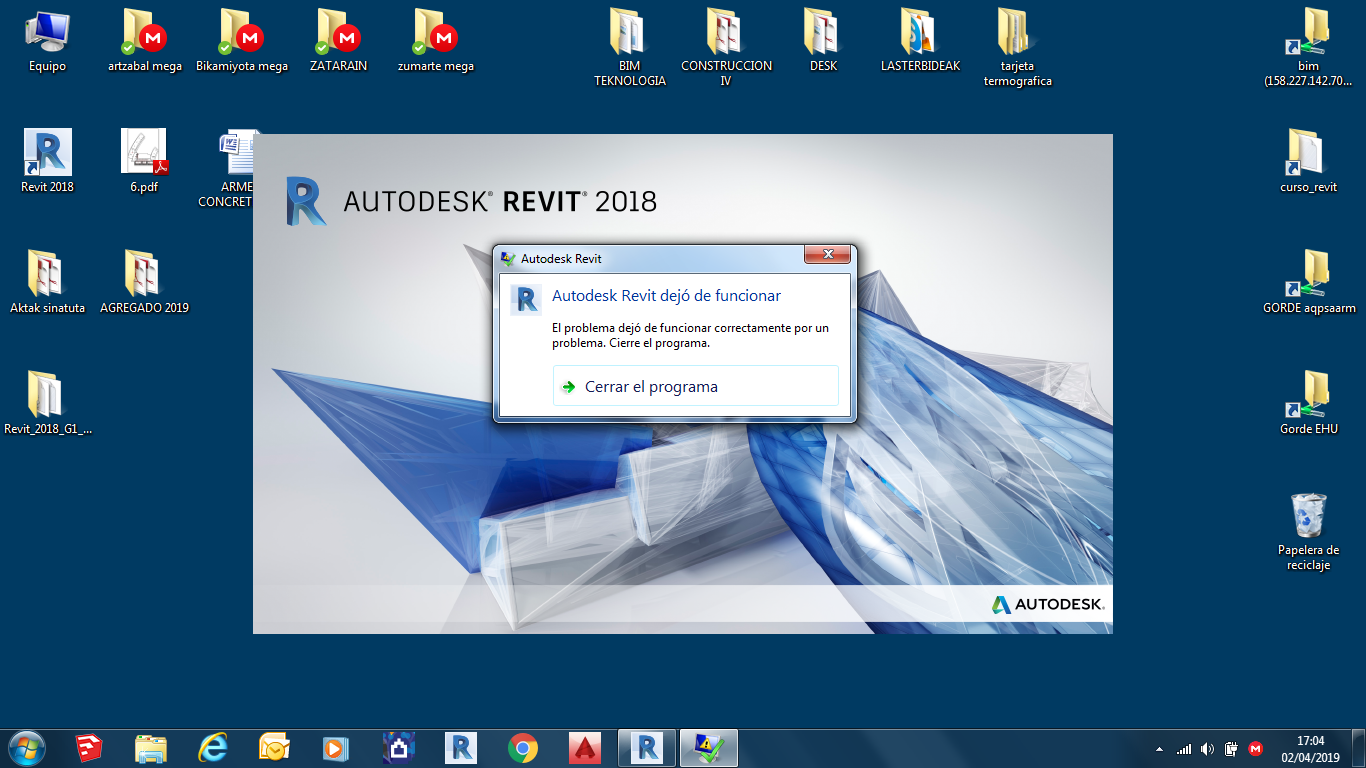Close the Autodesk Revit error dialog
This screenshot has width=1366, height=768.
827,255
